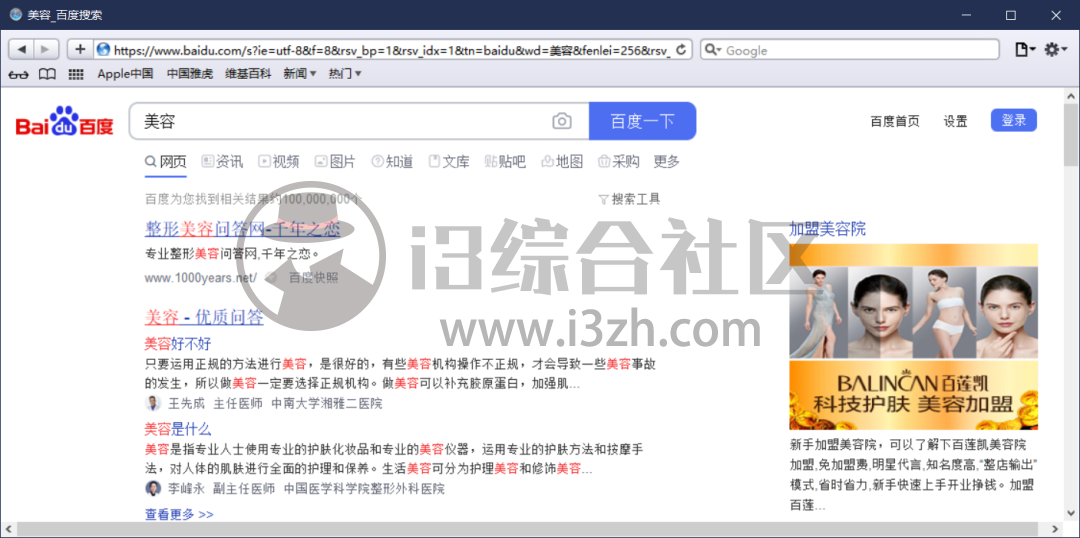Switch to the 地图 tab

pyautogui.click(x=562, y=162)
